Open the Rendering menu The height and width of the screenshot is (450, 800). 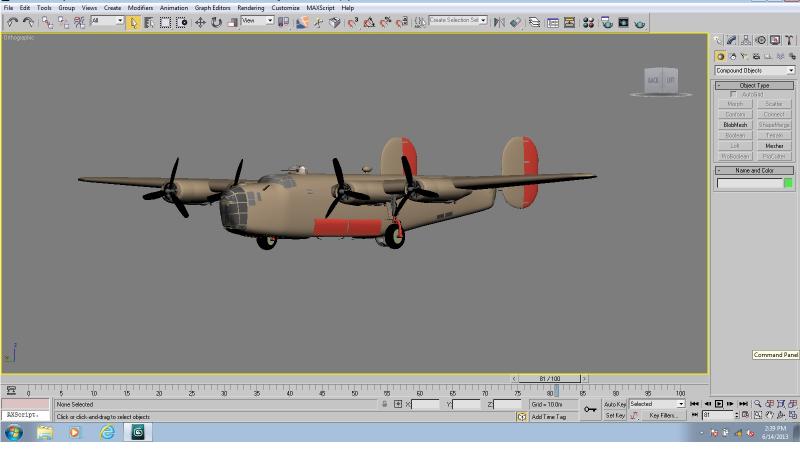(251, 8)
